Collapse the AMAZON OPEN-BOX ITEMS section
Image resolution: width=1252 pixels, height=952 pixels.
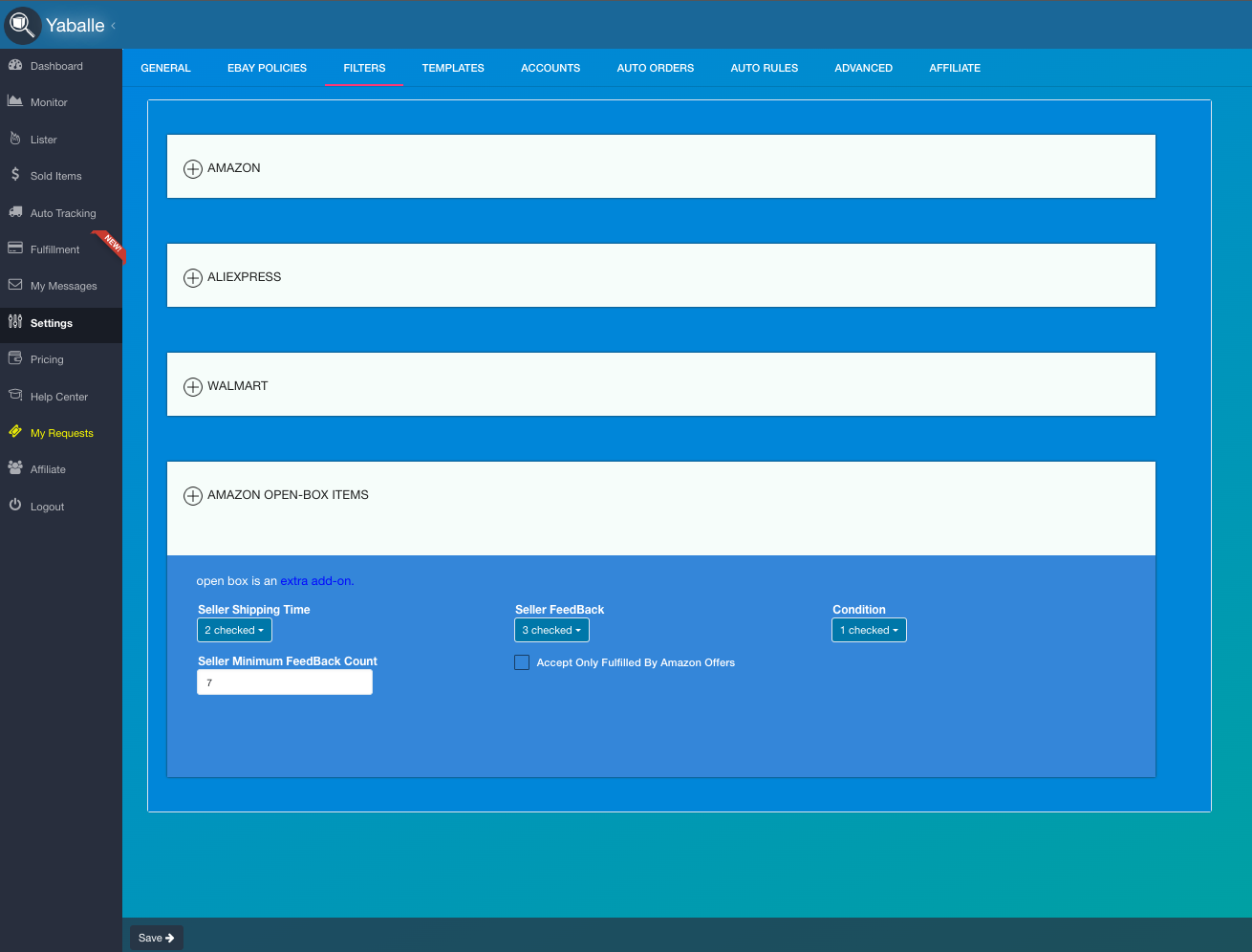tap(193, 496)
